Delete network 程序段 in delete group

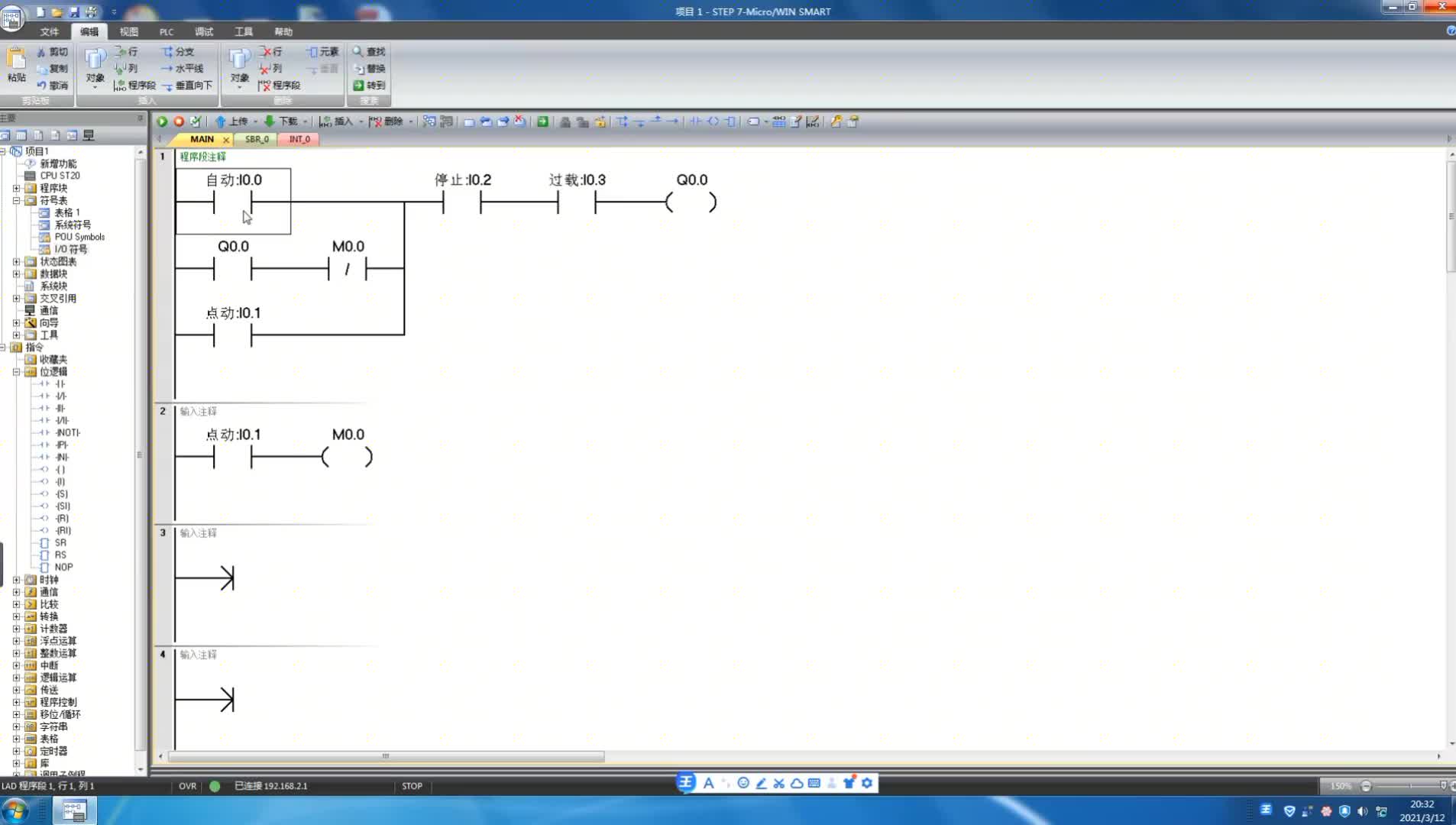point(280,86)
